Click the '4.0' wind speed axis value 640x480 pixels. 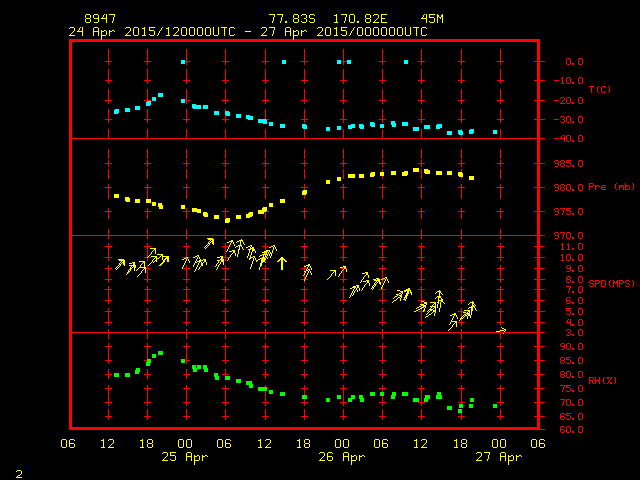tap(574, 322)
